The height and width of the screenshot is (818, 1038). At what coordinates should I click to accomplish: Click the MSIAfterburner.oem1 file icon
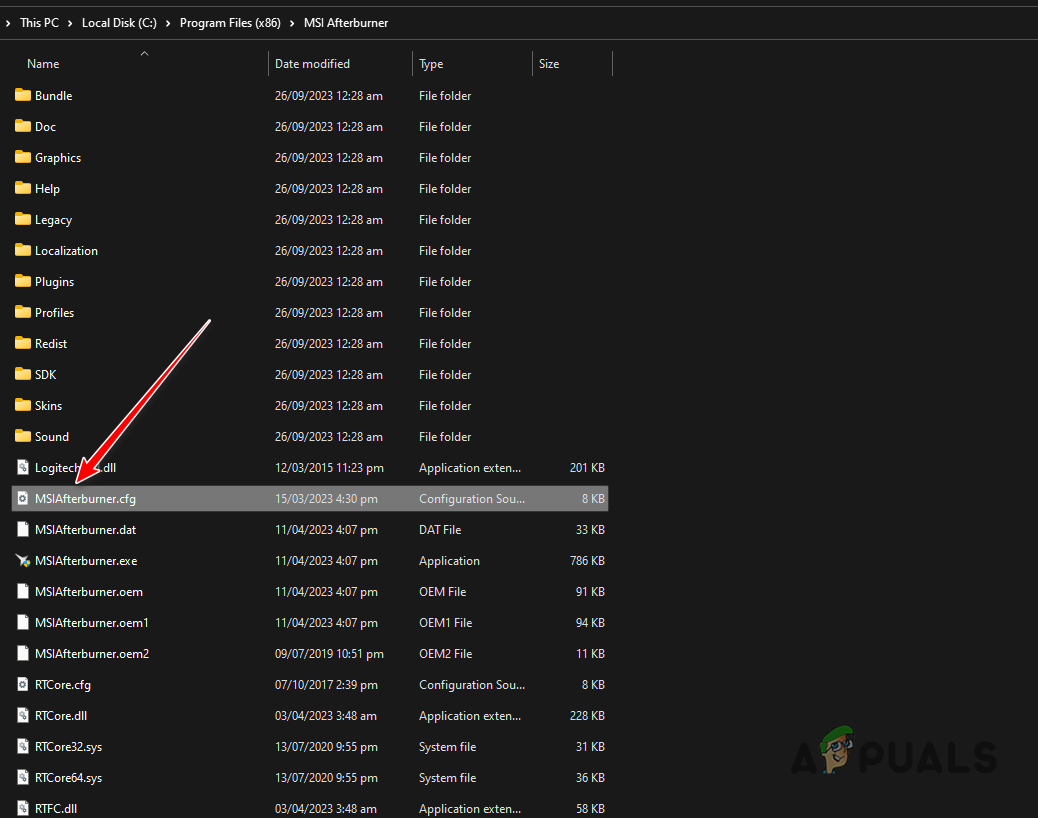click(23, 622)
